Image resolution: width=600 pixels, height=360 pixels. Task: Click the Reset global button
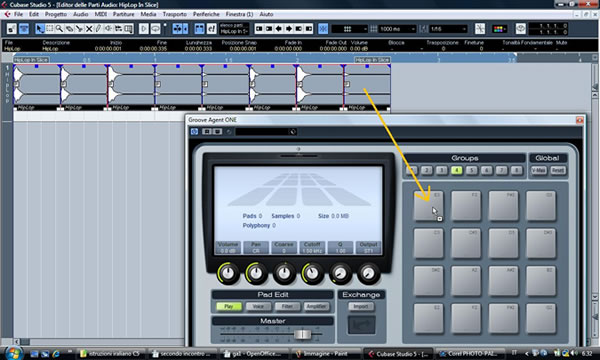pyautogui.click(x=558, y=170)
